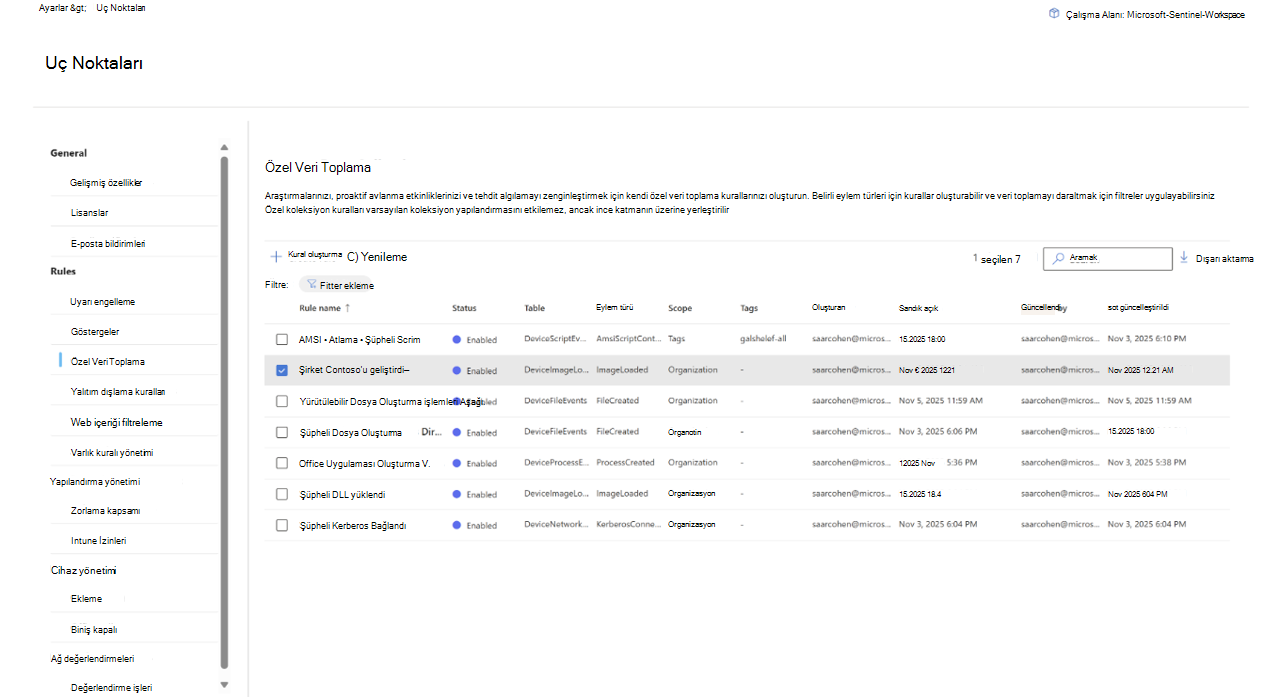Sort by Scope column header
The width and height of the screenshot is (1261, 697).
[680, 308]
